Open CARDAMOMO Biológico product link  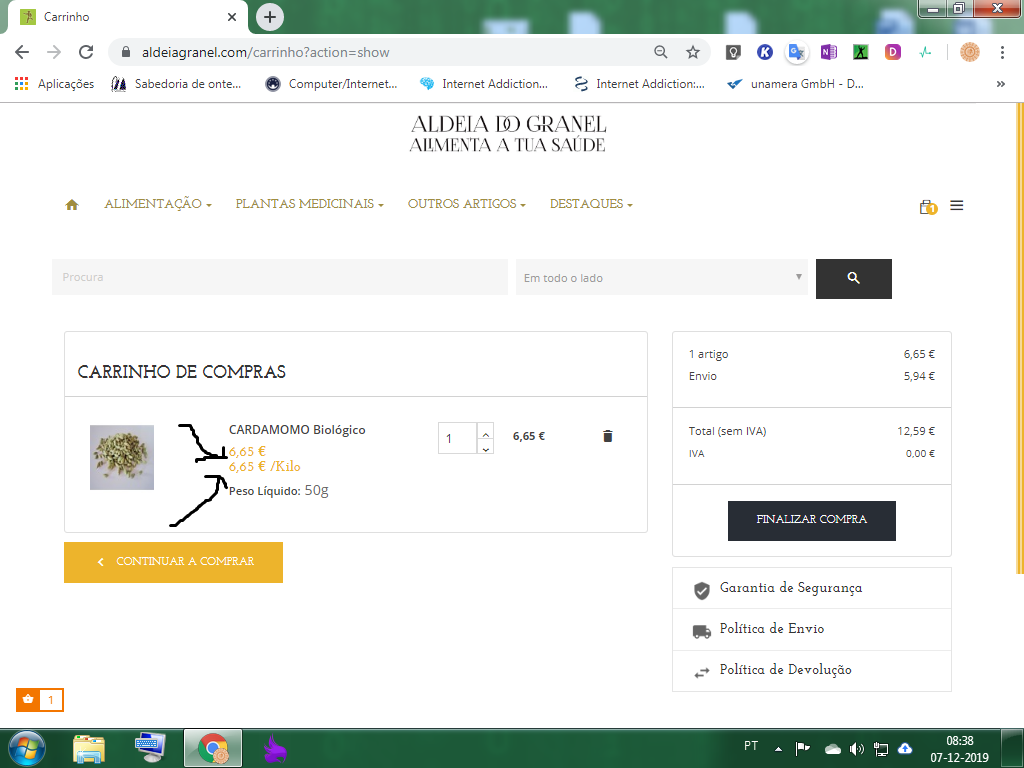tap(297, 430)
